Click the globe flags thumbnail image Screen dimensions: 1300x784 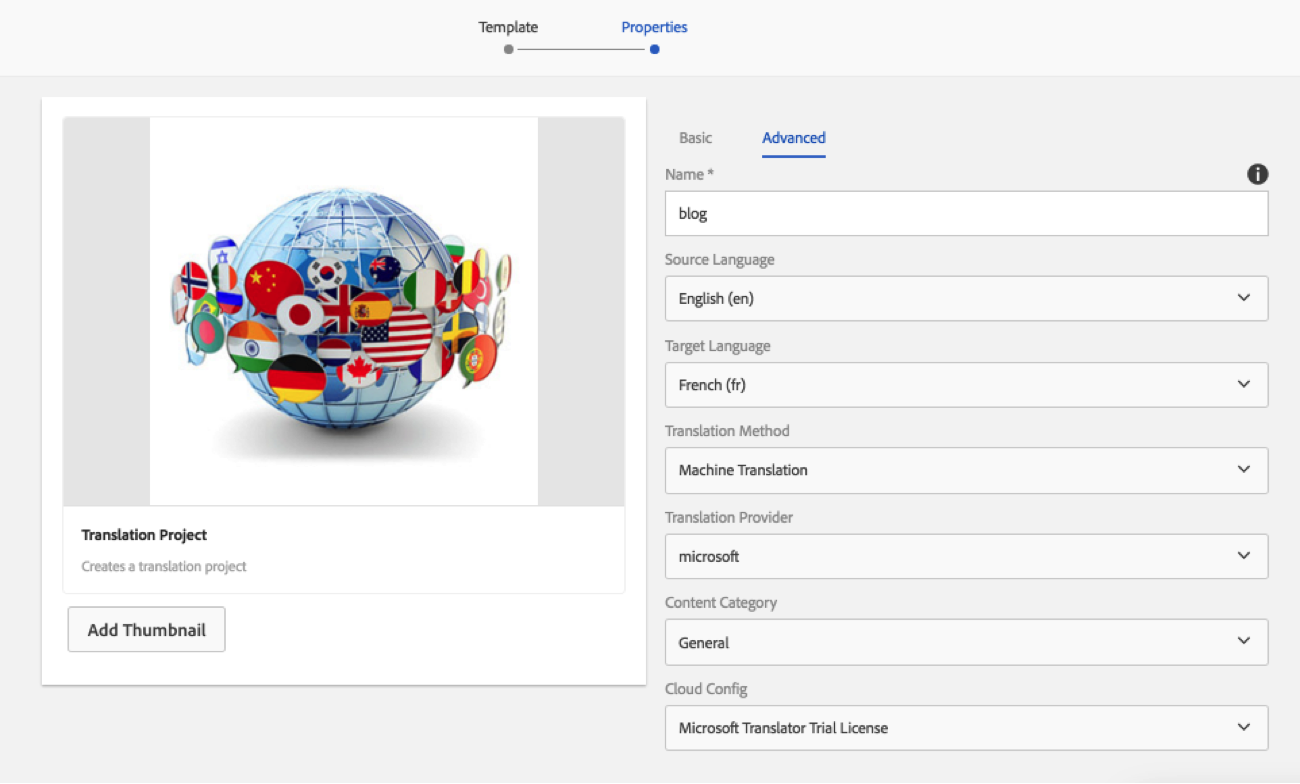(x=343, y=311)
